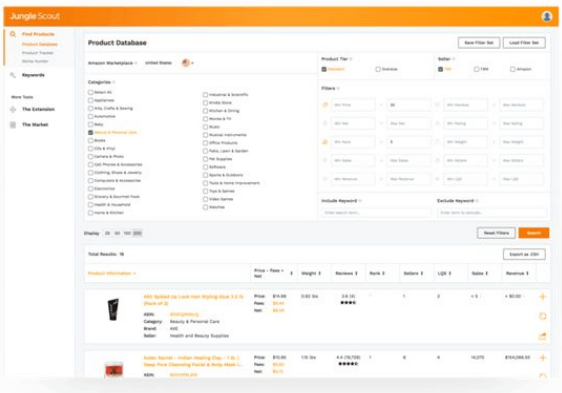562x393 pixels.
Task: Click the Jungle Scout logo
Action: [x=35, y=16]
